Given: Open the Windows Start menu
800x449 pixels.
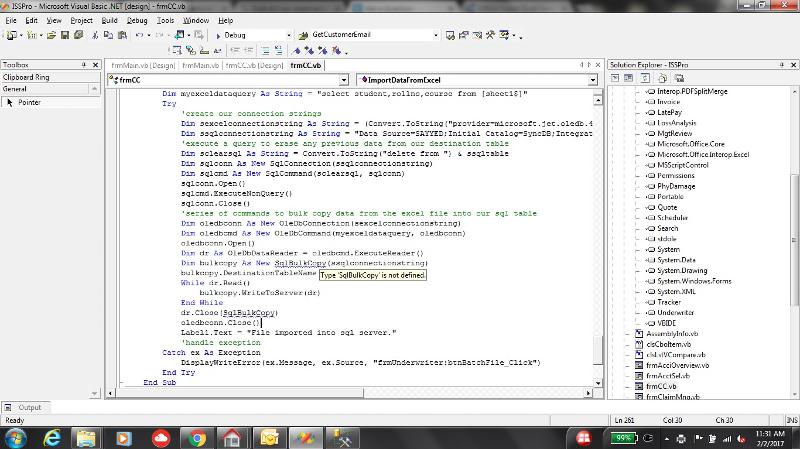Looking at the screenshot, I should coord(15,438).
